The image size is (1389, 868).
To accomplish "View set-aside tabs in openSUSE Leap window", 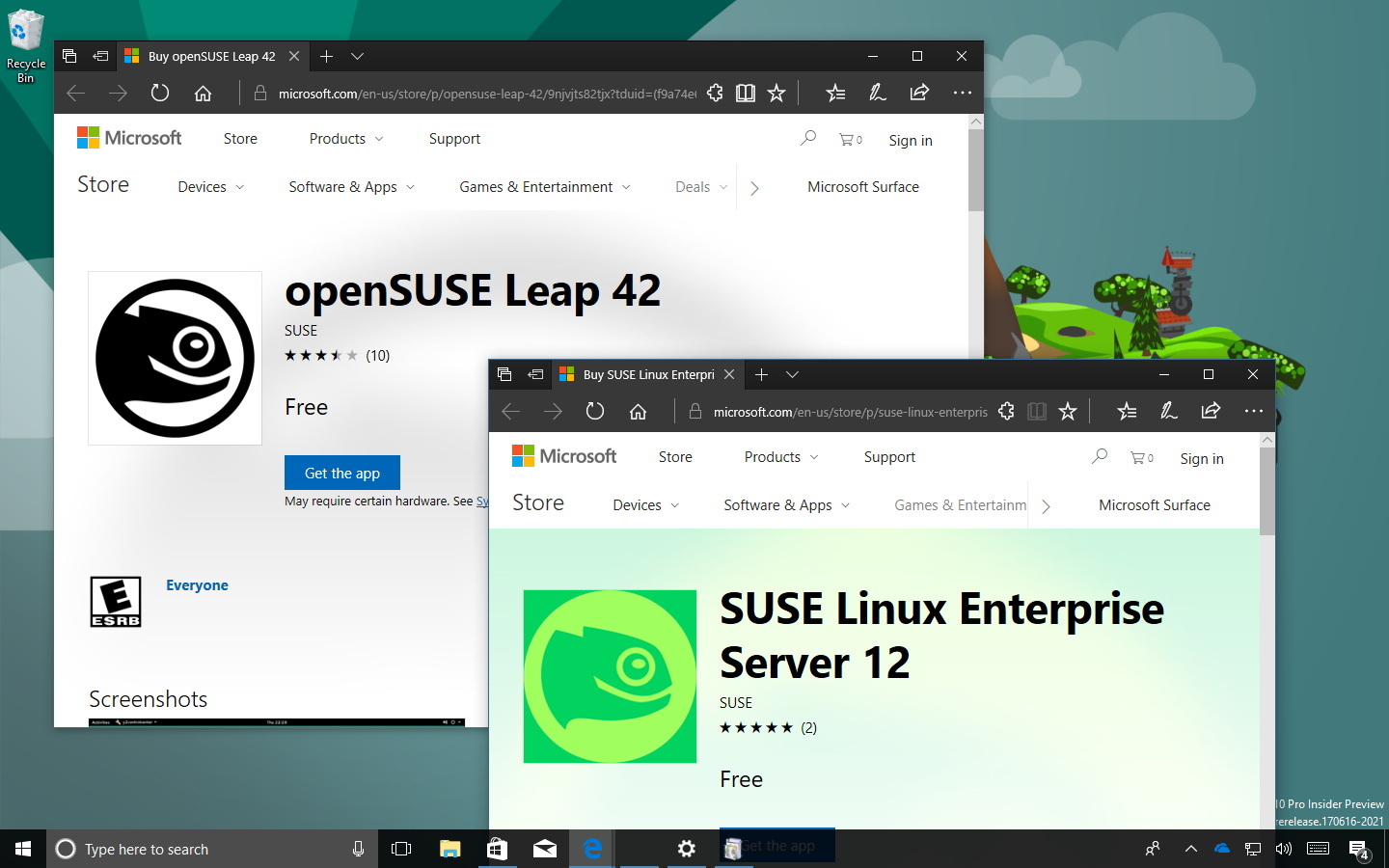I will coord(69,56).
